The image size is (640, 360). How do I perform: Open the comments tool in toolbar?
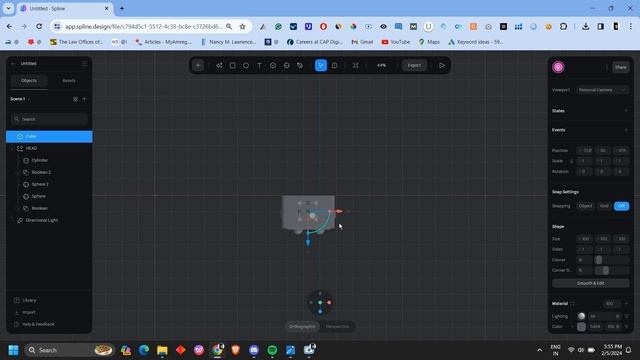(335, 65)
